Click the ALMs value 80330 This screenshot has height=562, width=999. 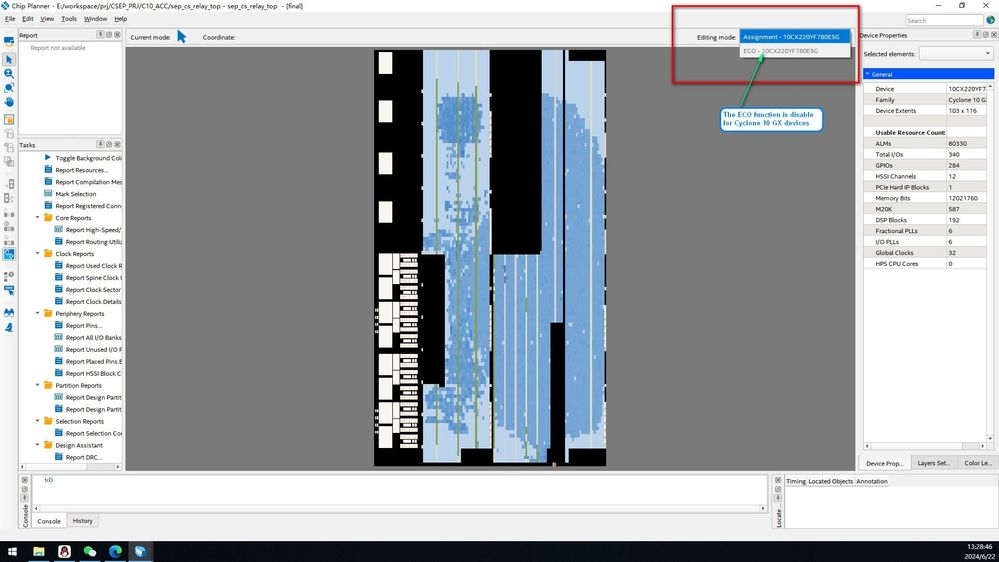coord(957,143)
